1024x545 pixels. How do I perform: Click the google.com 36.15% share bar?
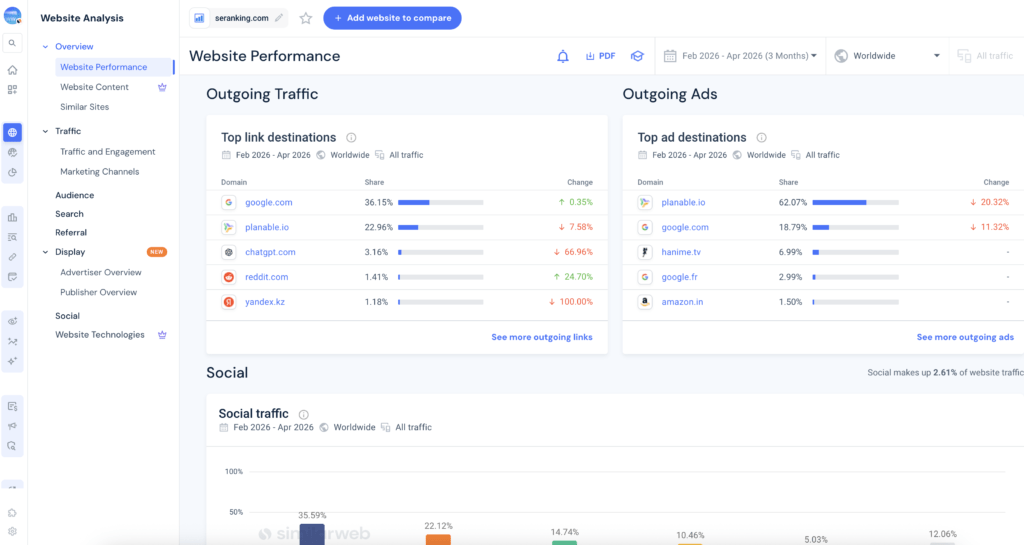(x=441, y=202)
